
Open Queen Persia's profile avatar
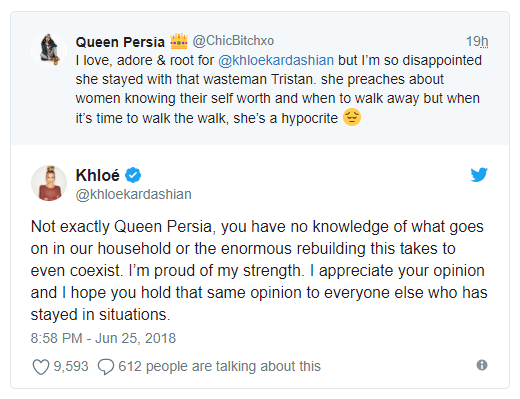click(49, 50)
